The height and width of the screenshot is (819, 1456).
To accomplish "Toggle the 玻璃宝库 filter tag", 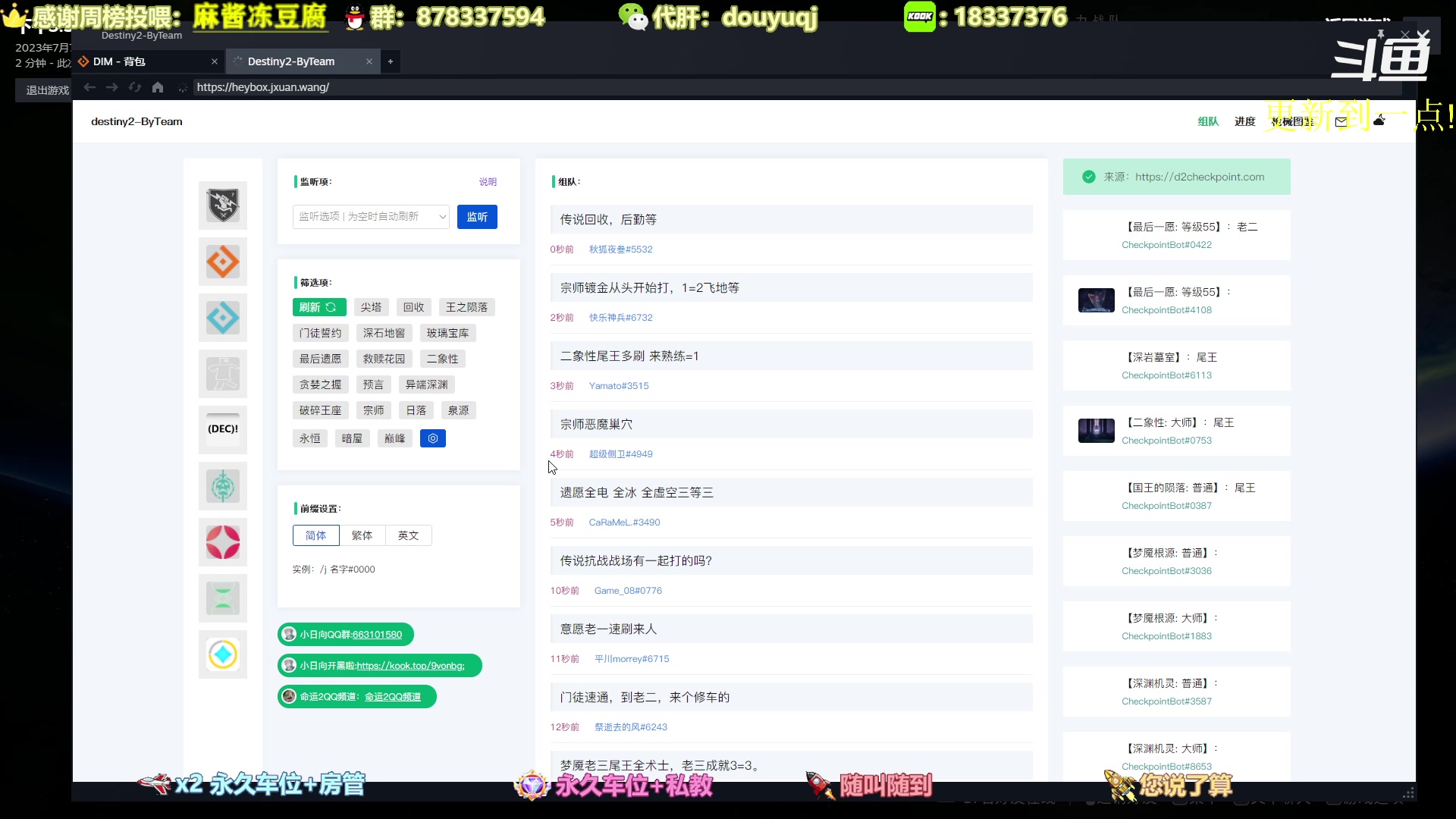I will pyautogui.click(x=448, y=333).
